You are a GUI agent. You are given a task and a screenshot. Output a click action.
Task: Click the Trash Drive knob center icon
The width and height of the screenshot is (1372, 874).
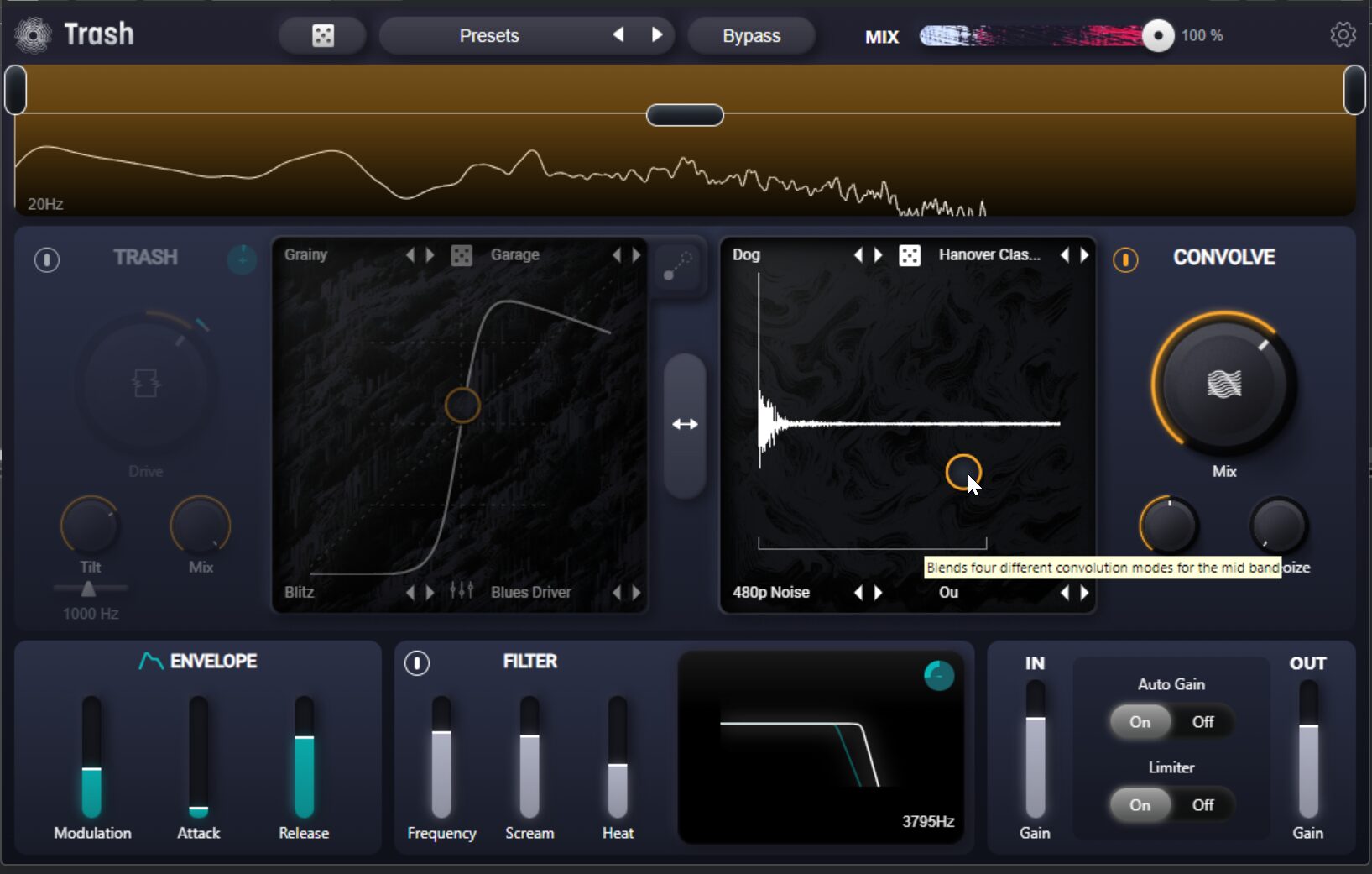click(146, 383)
